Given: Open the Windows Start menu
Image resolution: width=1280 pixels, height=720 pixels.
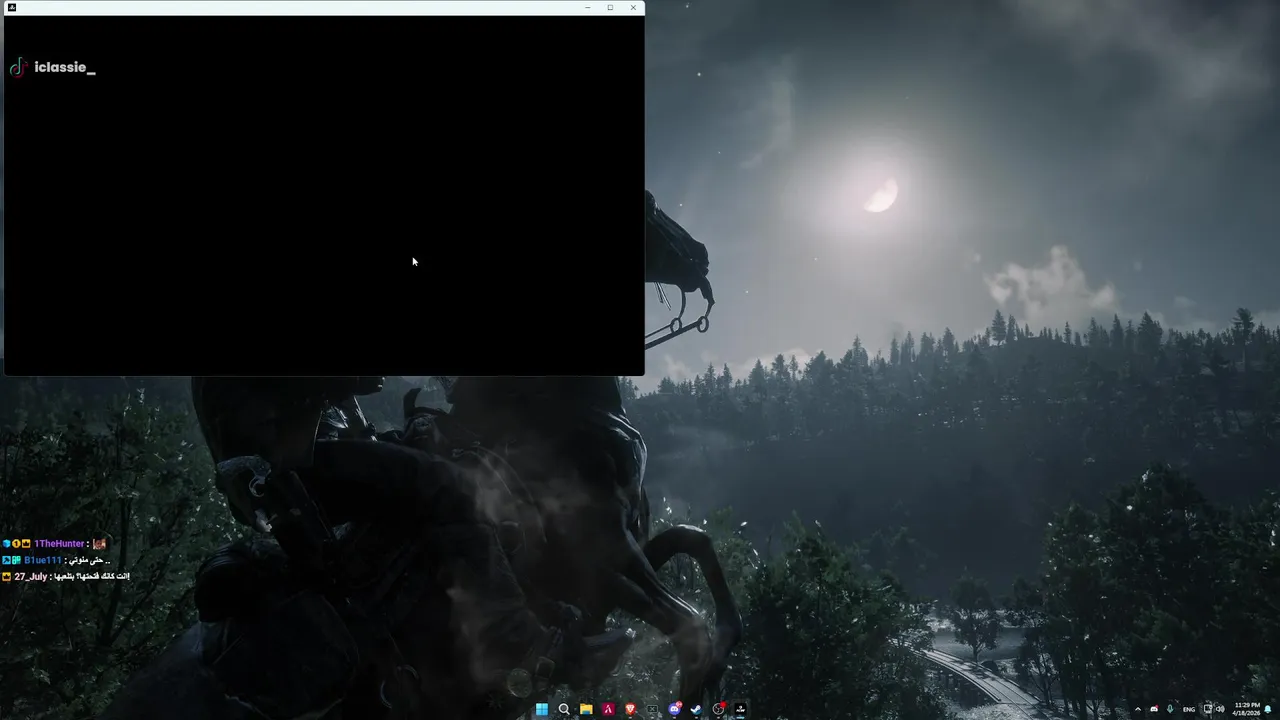Looking at the screenshot, I should [542, 709].
